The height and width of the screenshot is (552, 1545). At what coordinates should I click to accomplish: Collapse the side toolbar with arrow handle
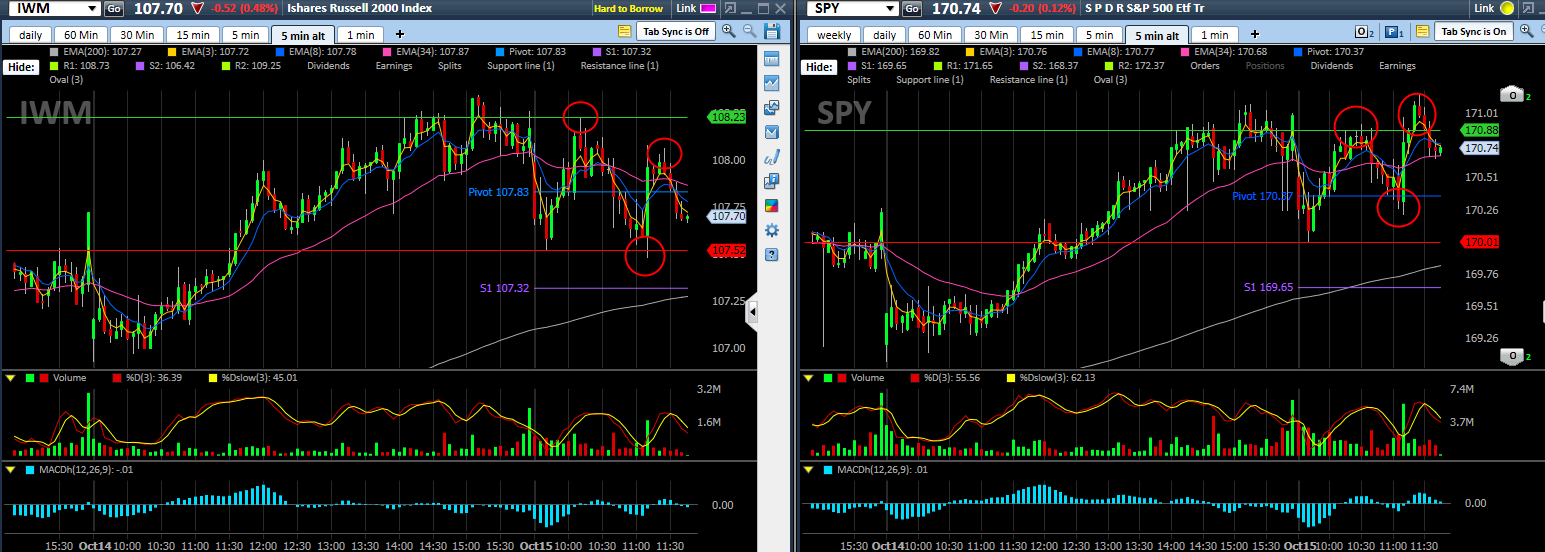(752, 313)
